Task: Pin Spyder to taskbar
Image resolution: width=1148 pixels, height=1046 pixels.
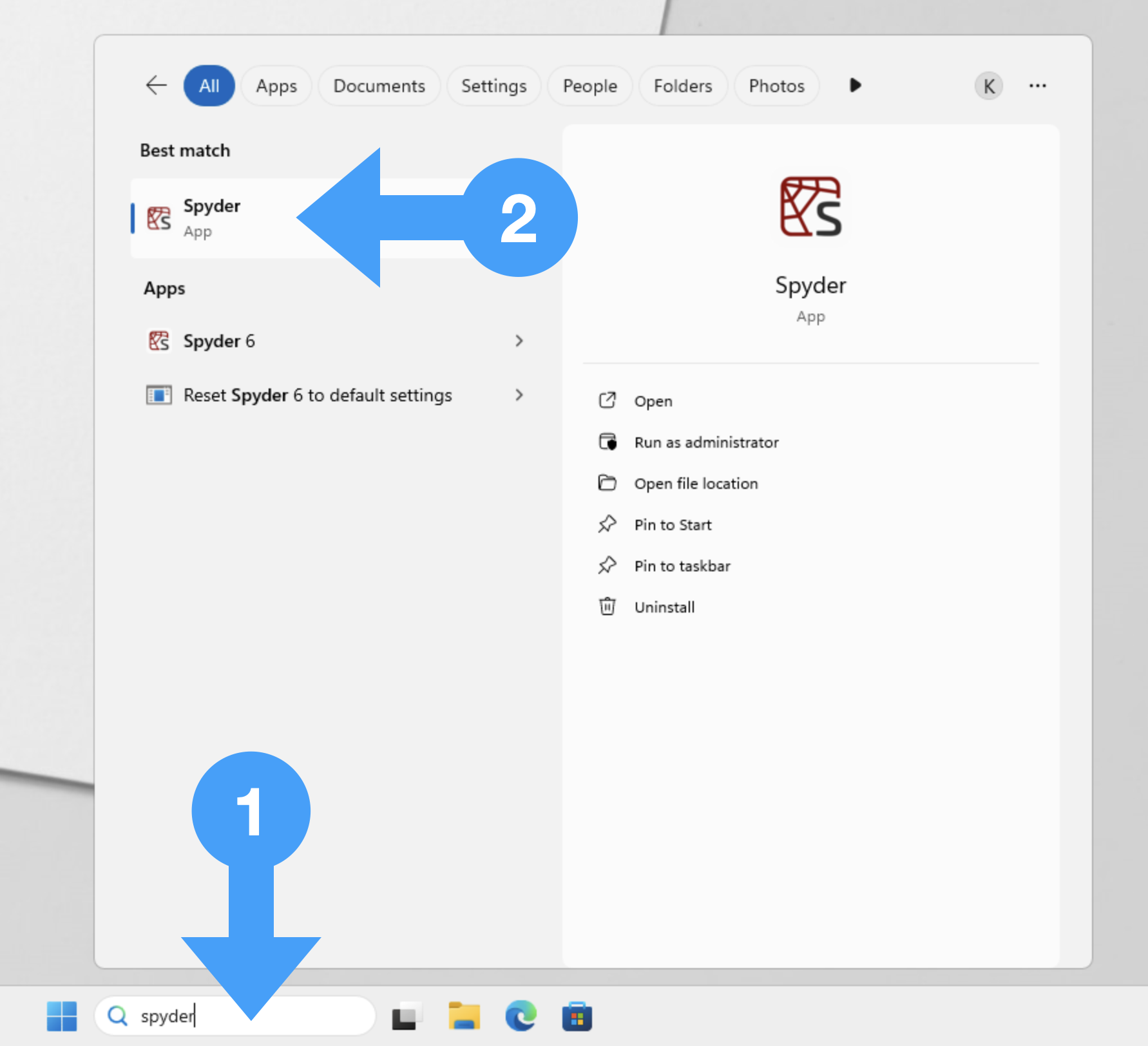Action: click(x=682, y=566)
